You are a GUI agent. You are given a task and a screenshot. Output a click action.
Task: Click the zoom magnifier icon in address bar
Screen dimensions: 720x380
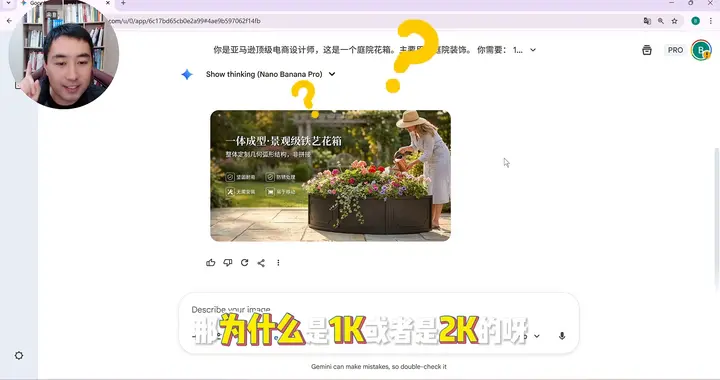(661, 21)
